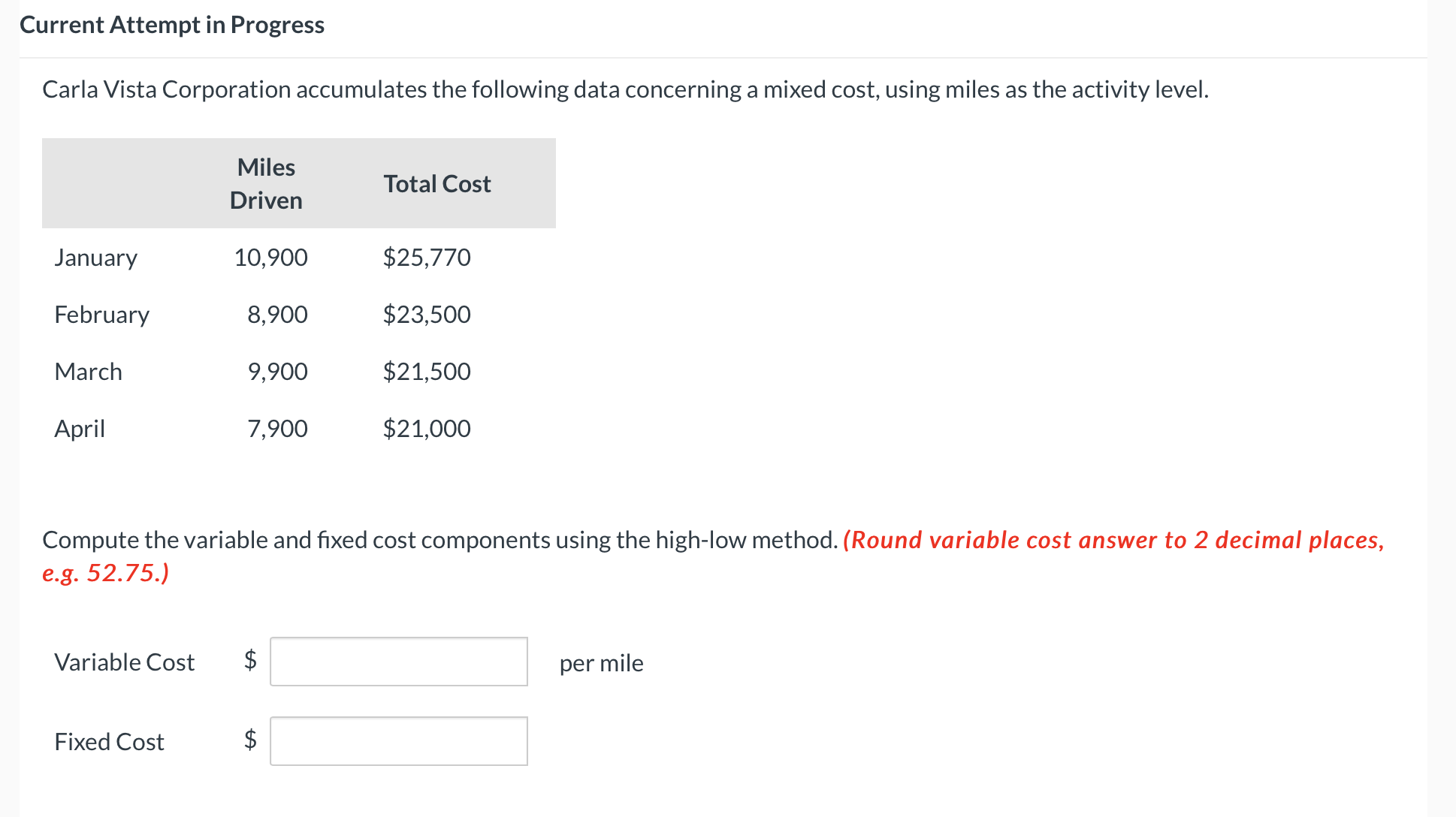Click the Fixed Cost label

click(109, 742)
